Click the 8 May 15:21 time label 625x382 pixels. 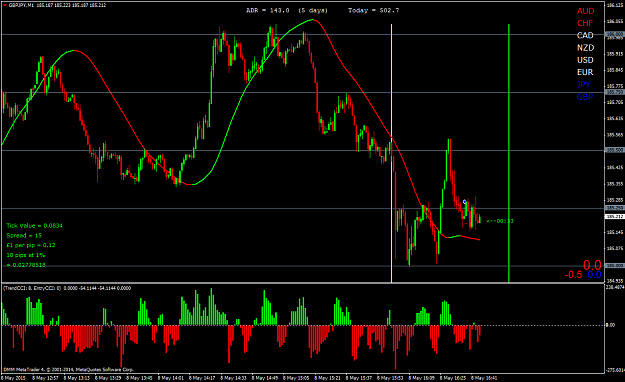pos(328,378)
